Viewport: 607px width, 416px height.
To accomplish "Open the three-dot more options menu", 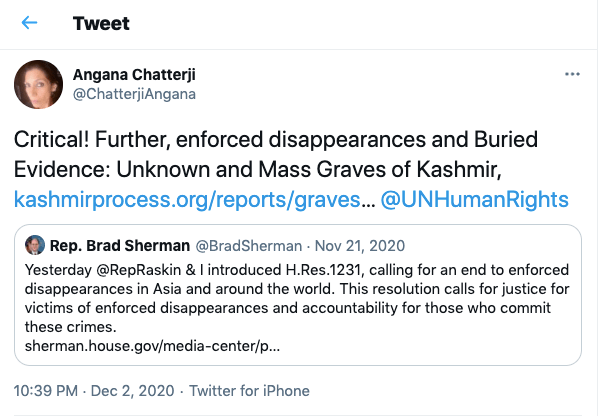I will coord(573,75).
